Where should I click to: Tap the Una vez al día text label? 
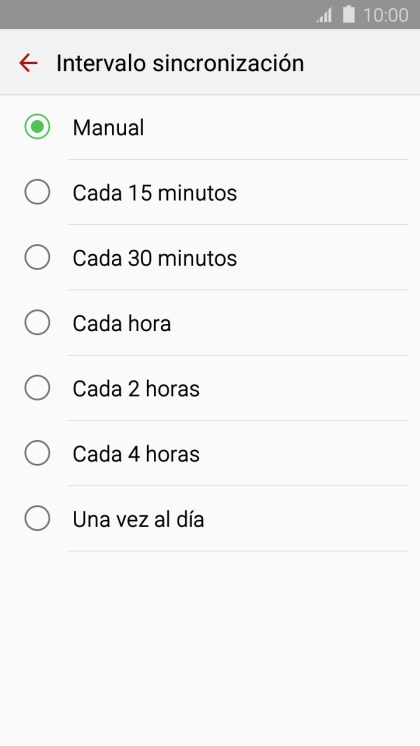coord(138,519)
